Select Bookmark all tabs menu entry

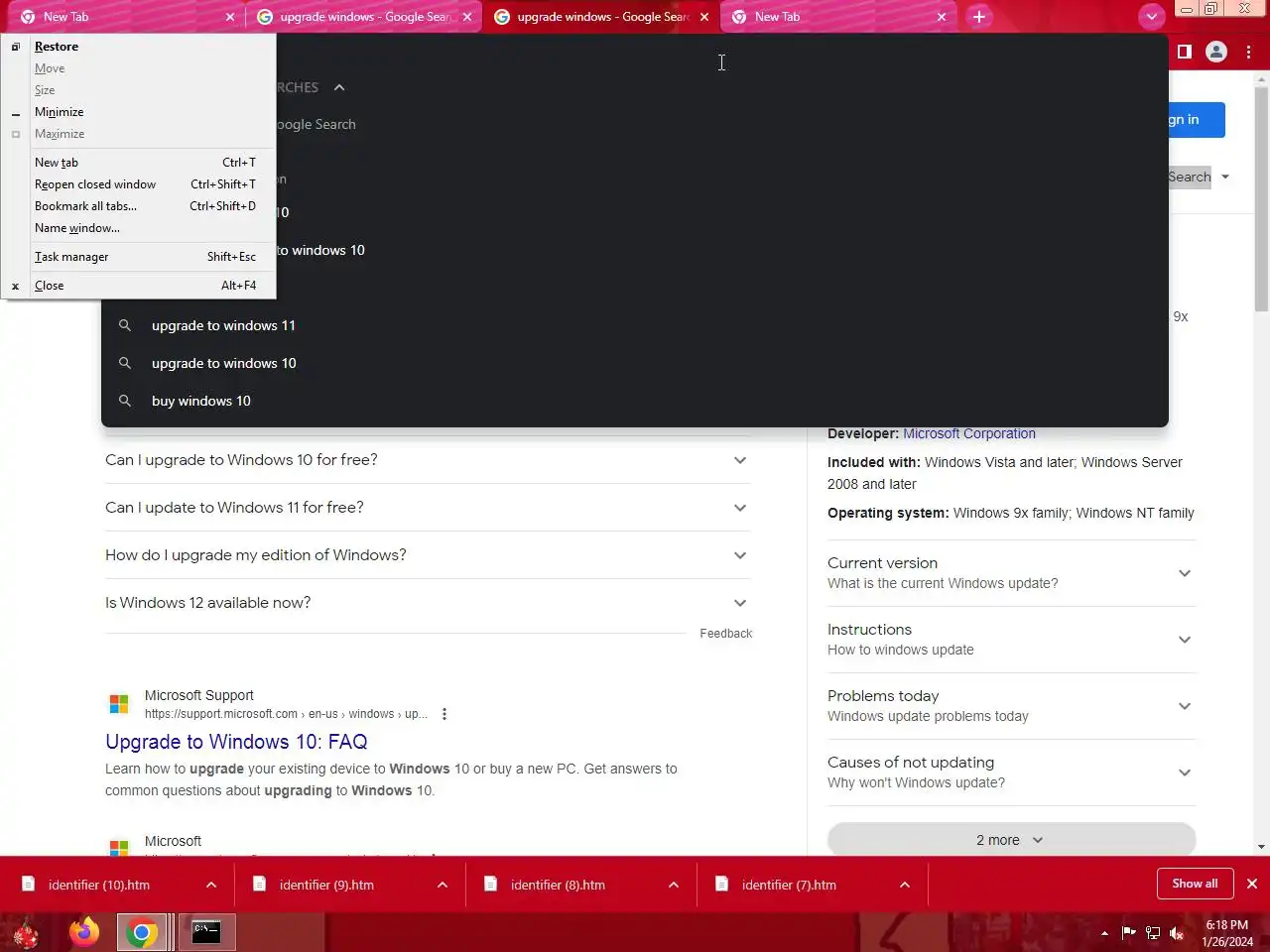(140, 206)
